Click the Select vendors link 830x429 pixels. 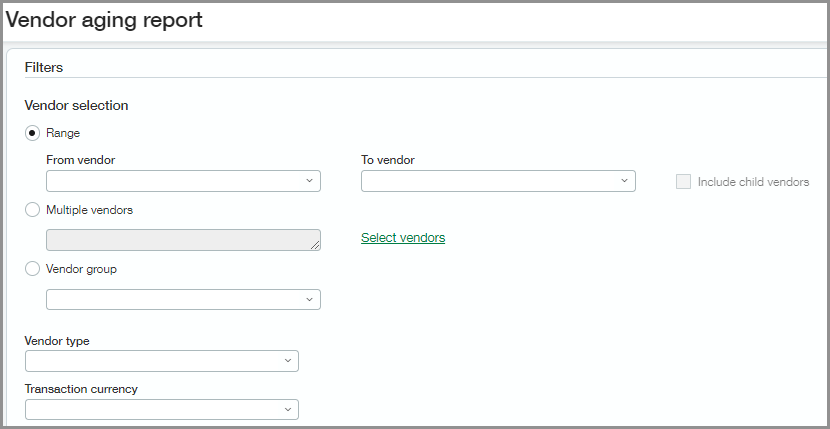click(403, 238)
